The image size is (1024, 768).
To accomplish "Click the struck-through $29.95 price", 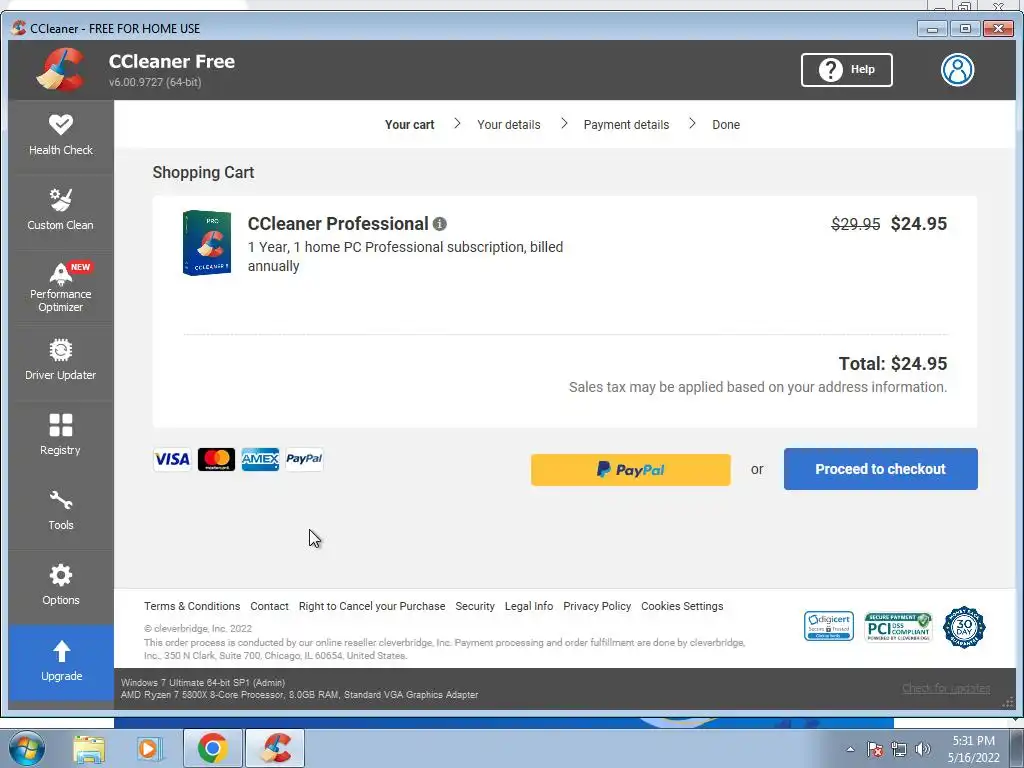I will 856,224.
